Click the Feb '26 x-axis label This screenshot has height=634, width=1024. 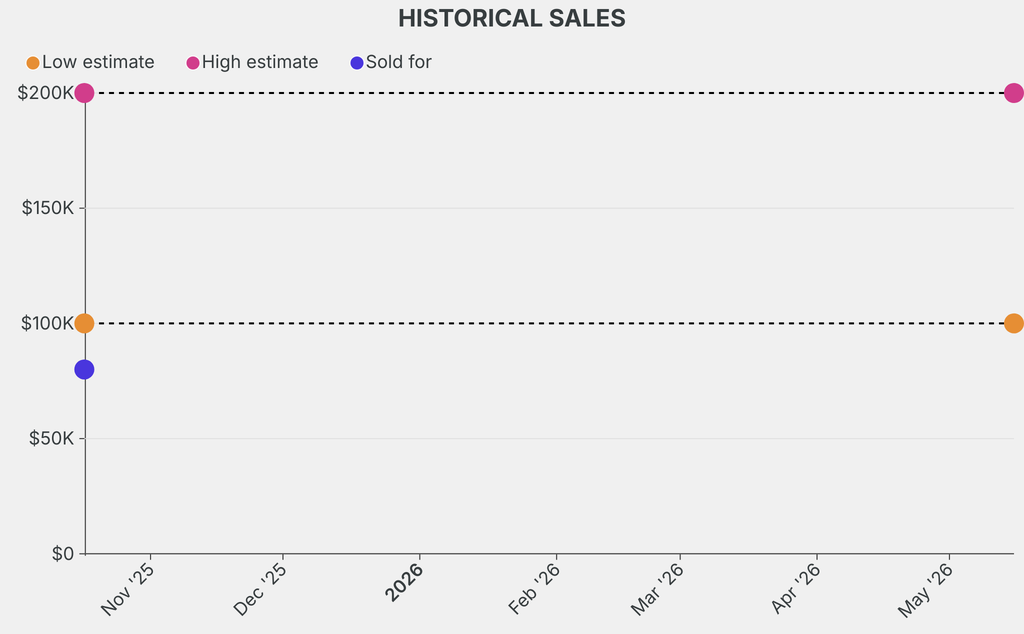click(535, 590)
